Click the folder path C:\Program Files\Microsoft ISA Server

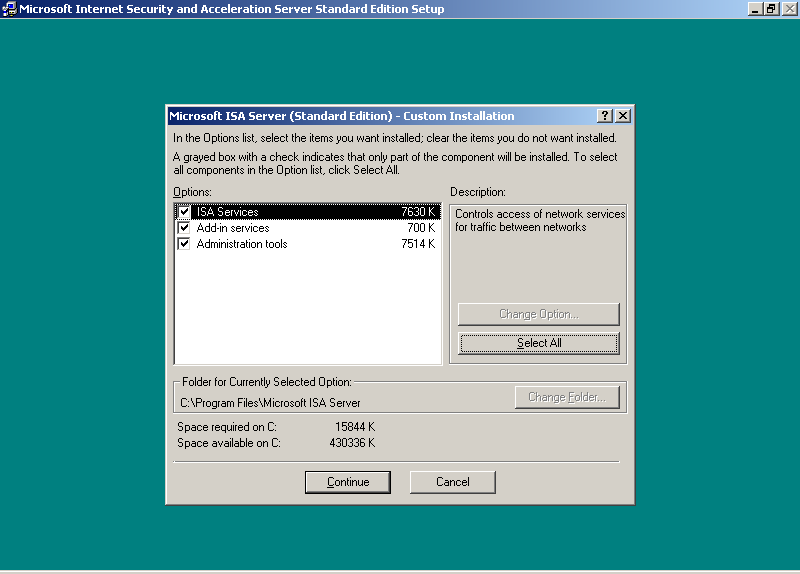pos(270,403)
